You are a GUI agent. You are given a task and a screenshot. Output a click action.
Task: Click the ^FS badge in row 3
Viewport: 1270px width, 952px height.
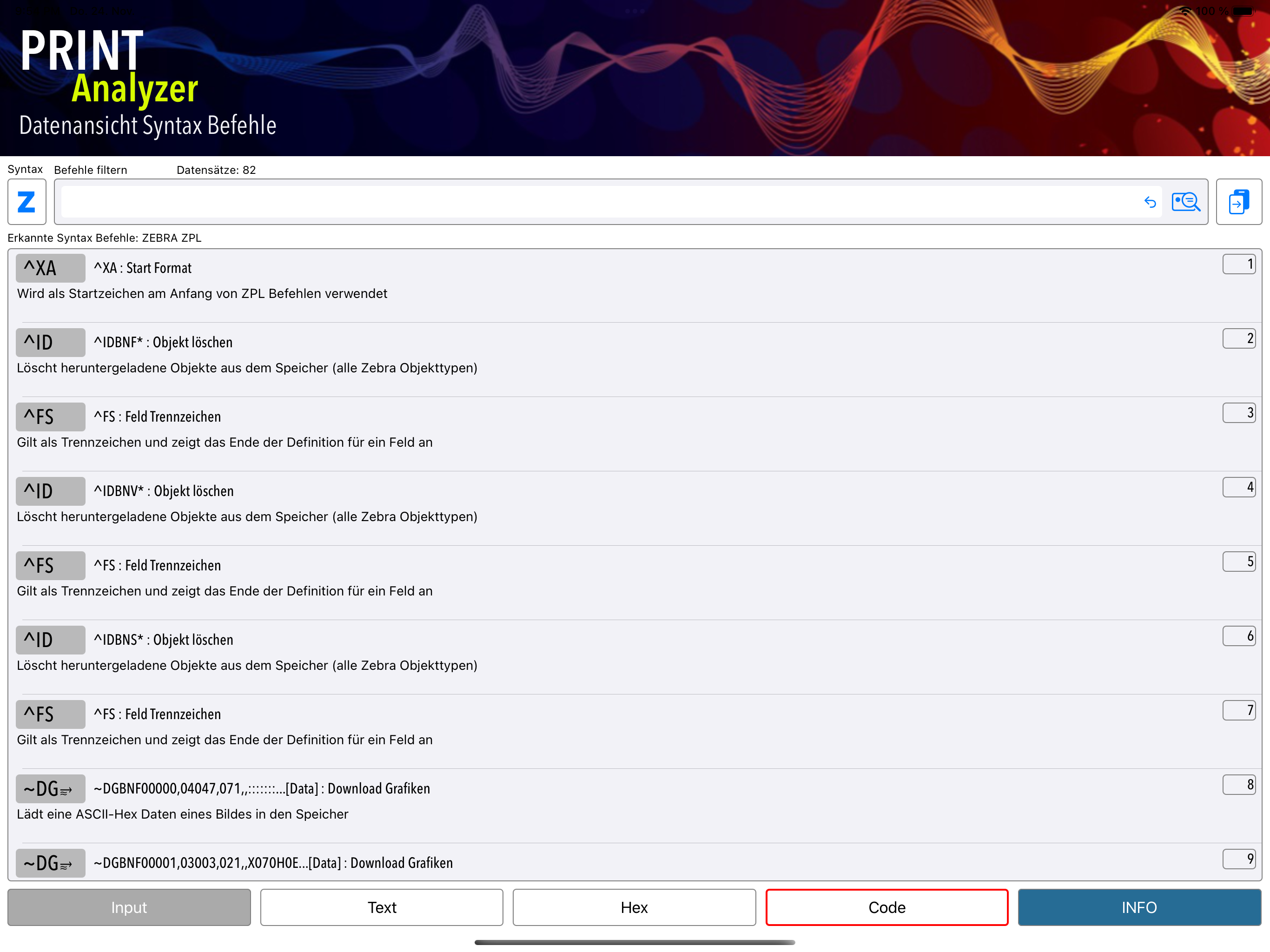click(51, 417)
